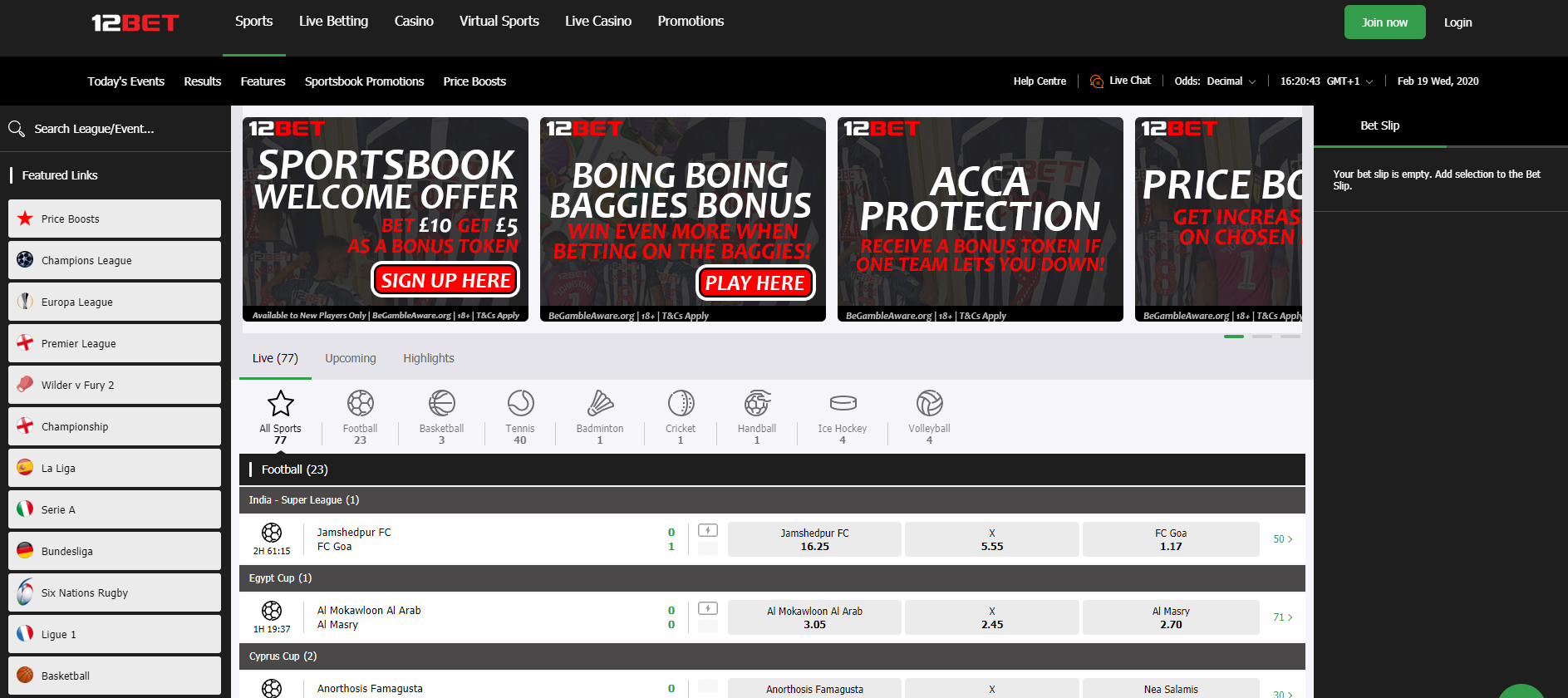Select the Football sport filter icon

tap(360, 404)
